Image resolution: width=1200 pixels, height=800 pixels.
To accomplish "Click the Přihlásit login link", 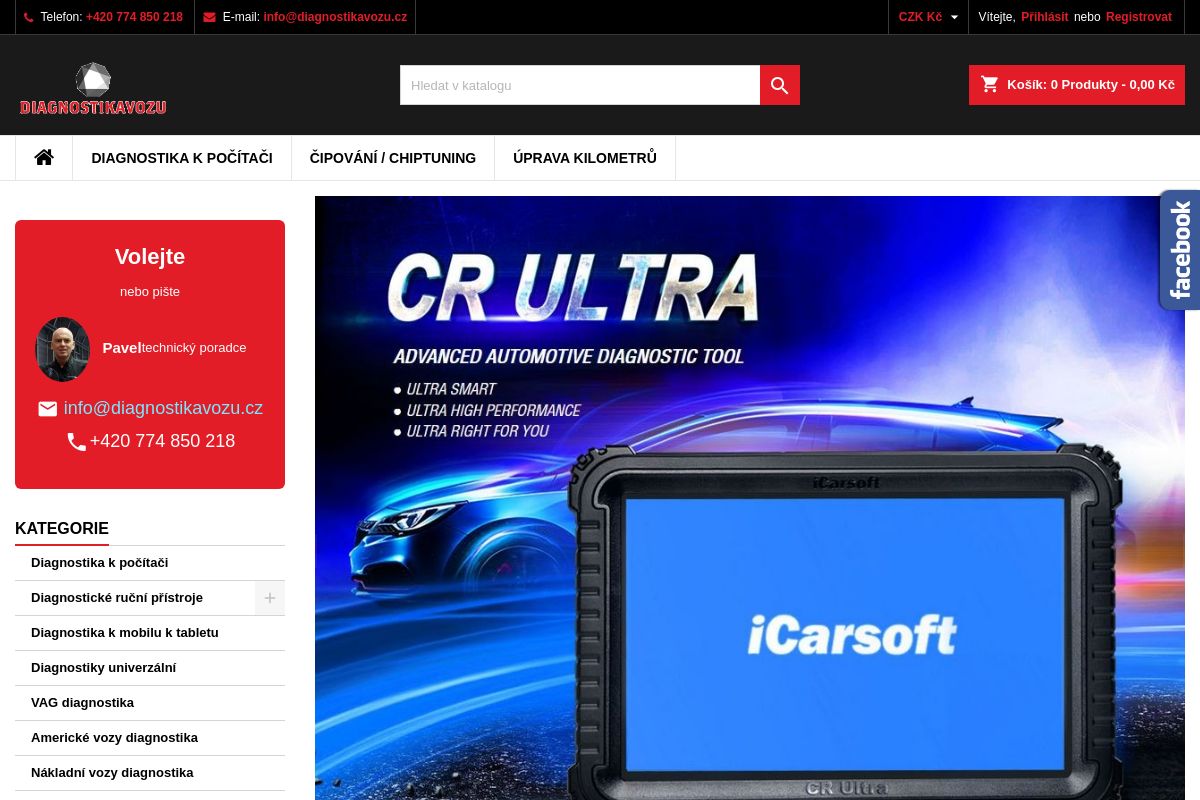I will [1044, 17].
